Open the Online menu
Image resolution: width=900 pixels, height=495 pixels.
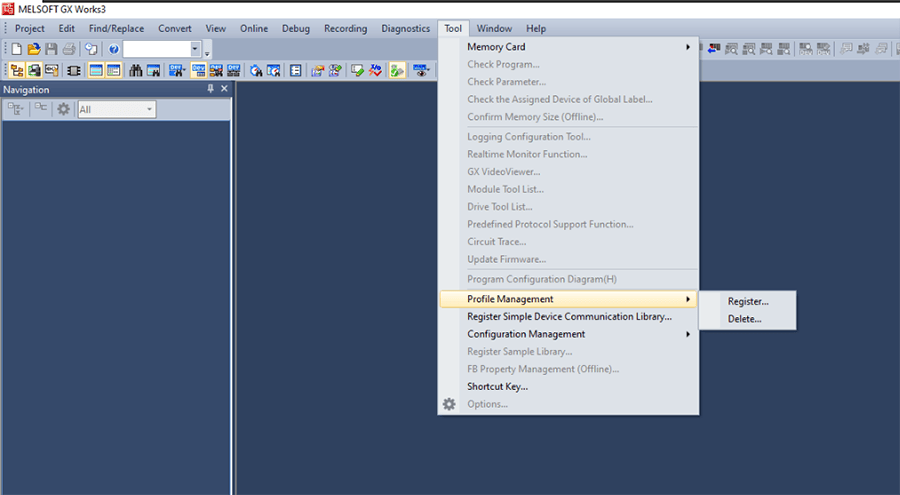tap(254, 28)
